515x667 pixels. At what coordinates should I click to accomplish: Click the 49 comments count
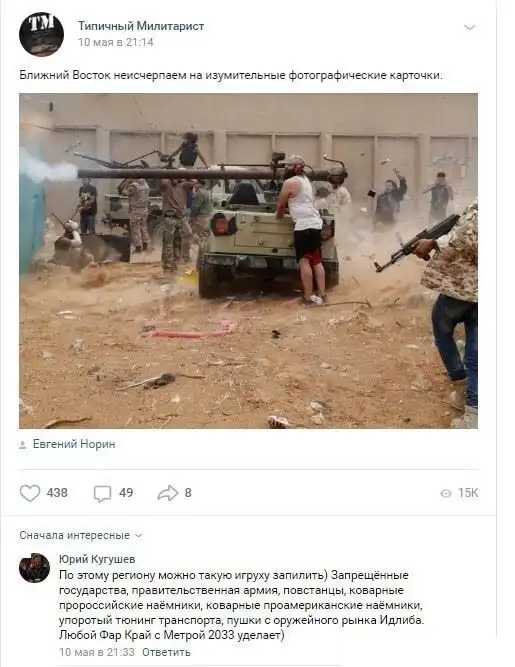(x=126, y=493)
